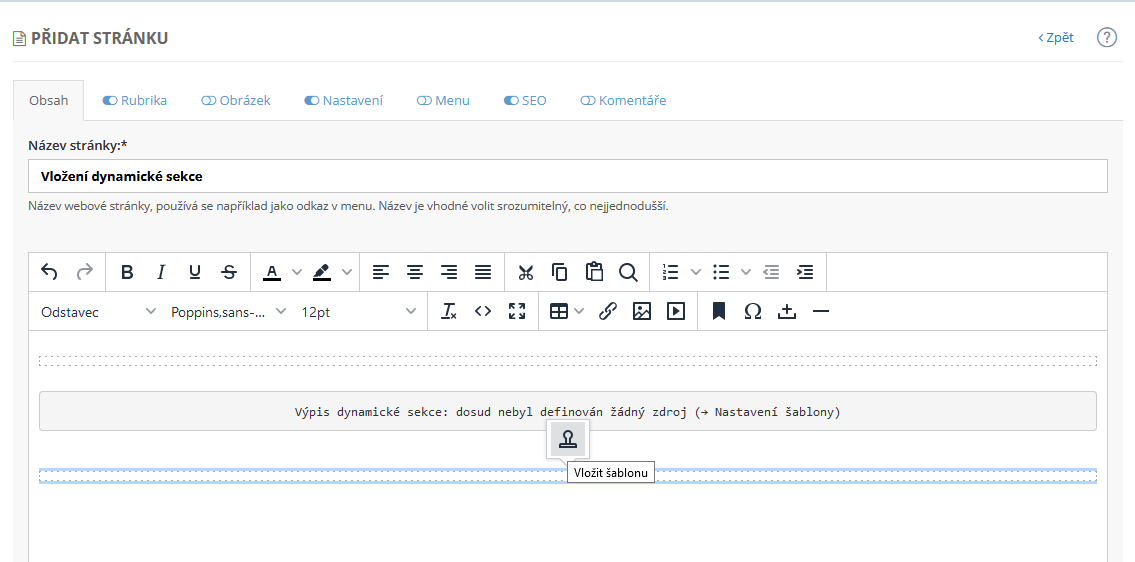Viewport: 1135px width, 562px height.
Task: Click the insert image icon
Action: point(642,312)
